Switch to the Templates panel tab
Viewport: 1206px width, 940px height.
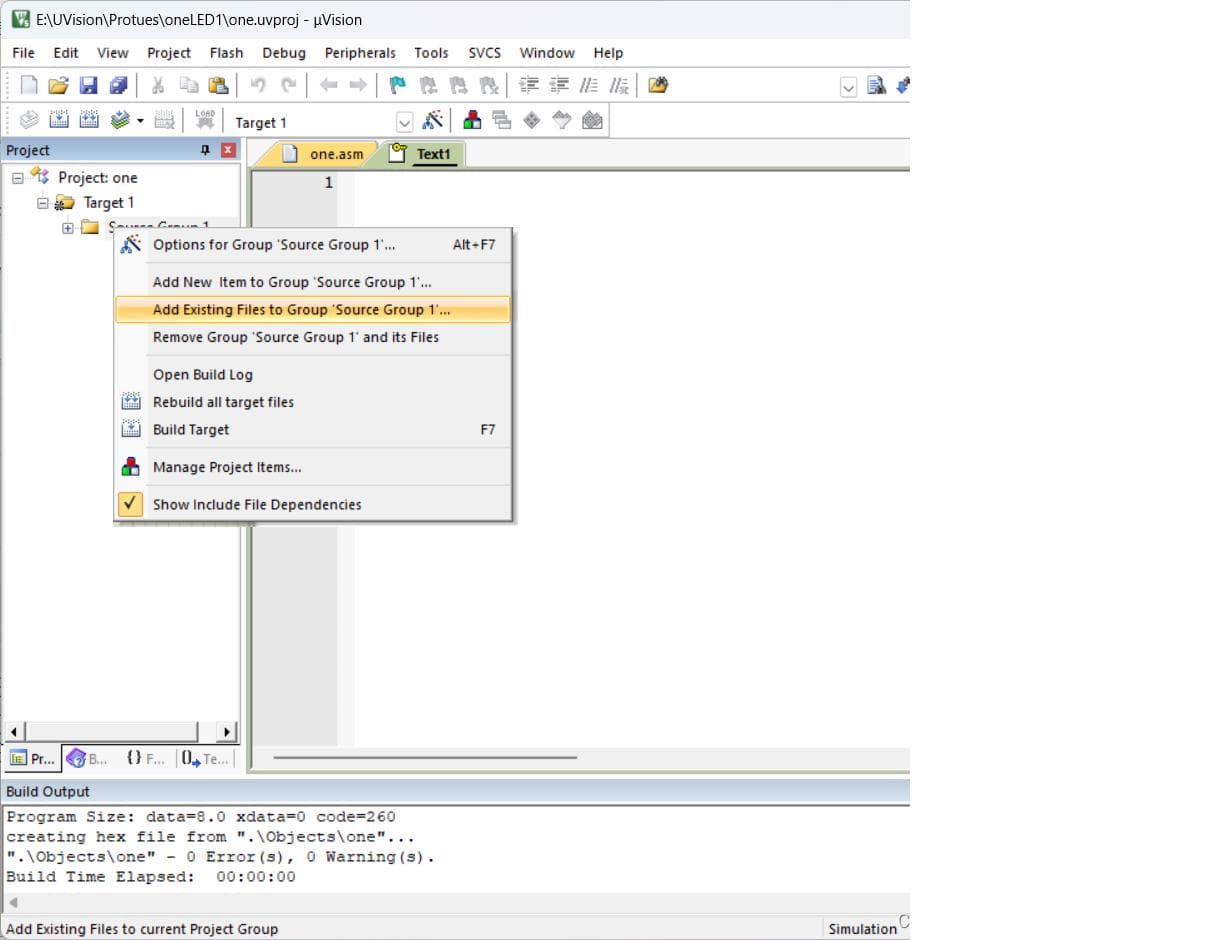pyautogui.click(x=205, y=759)
